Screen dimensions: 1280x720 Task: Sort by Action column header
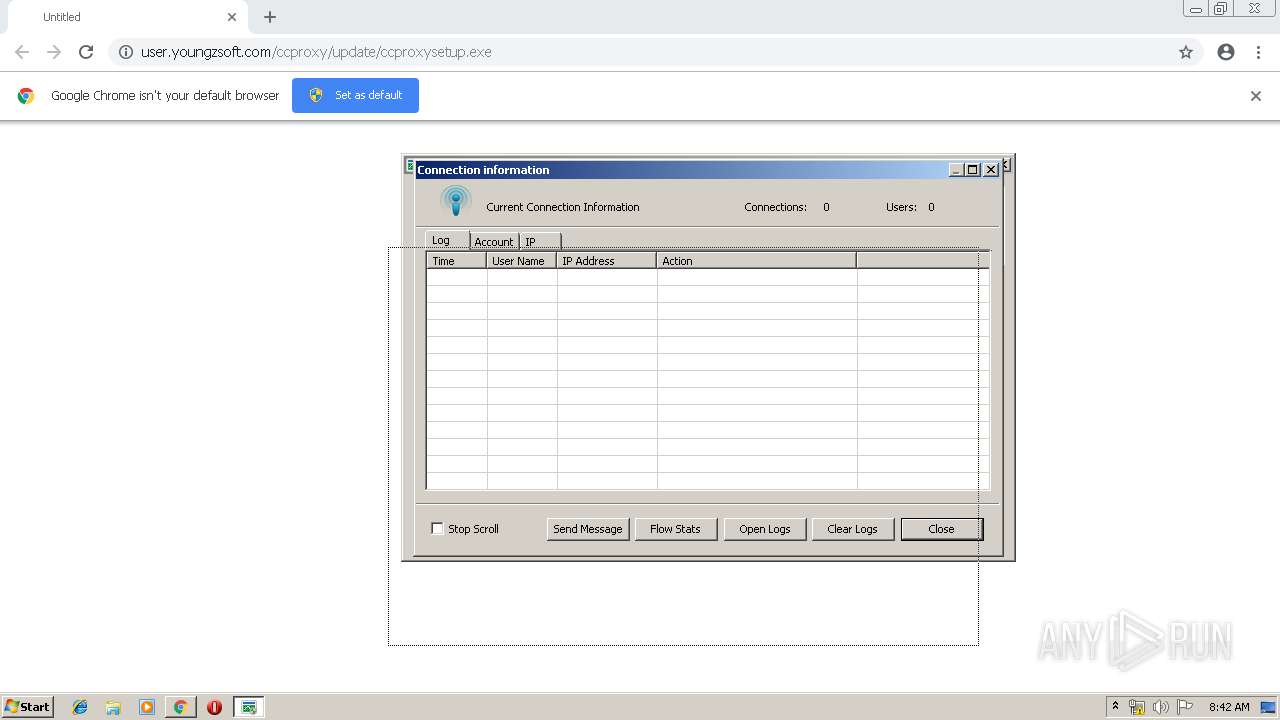(757, 261)
